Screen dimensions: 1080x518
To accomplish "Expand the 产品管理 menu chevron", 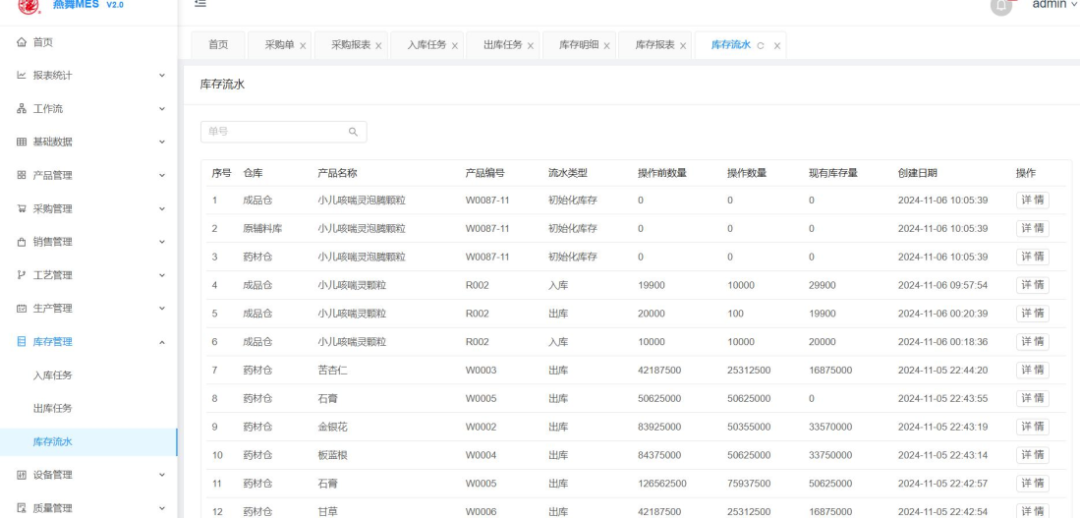I will pyautogui.click(x=163, y=175).
